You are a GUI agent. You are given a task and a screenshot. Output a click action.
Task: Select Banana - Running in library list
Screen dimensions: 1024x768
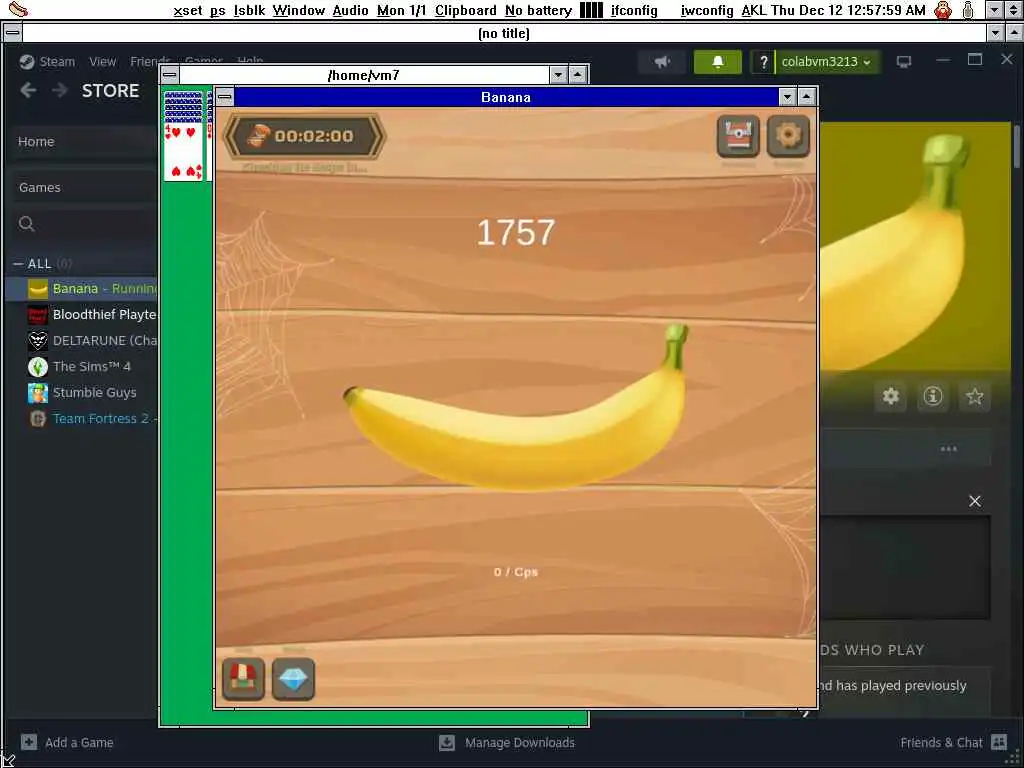pyautogui.click(x=82, y=289)
